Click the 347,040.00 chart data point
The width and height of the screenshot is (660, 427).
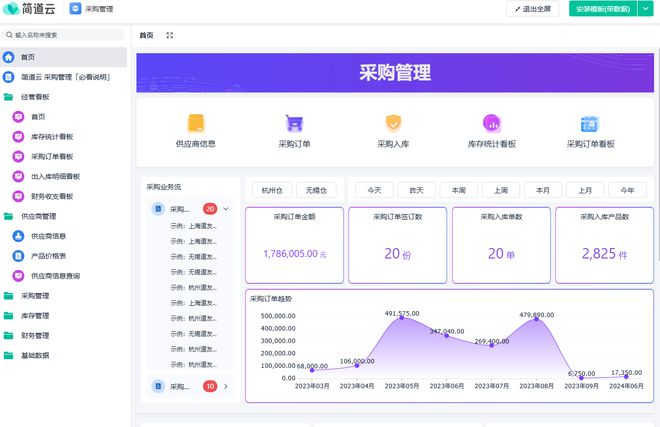point(447,336)
